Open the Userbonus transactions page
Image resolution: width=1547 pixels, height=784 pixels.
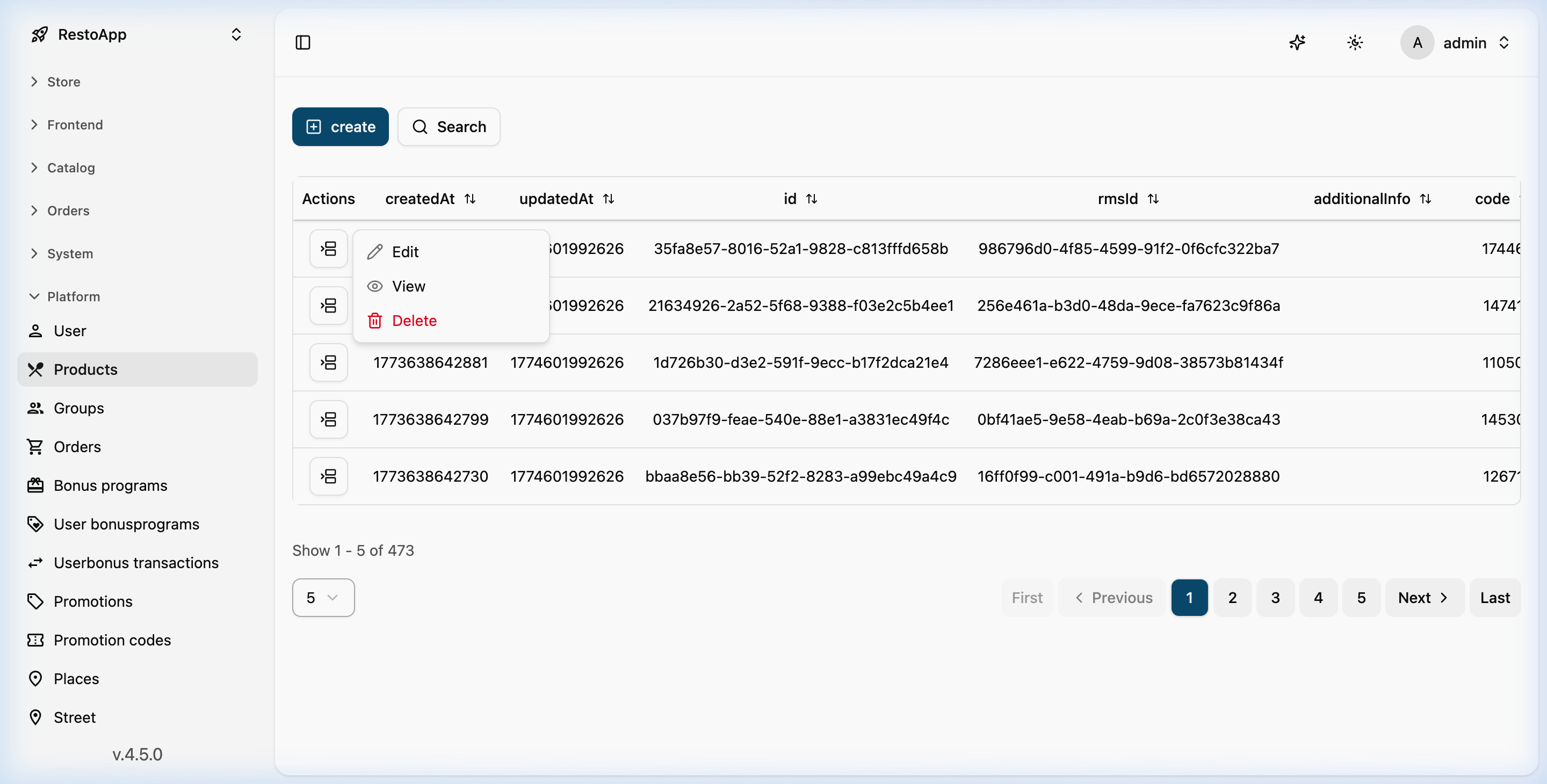(x=136, y=562)
